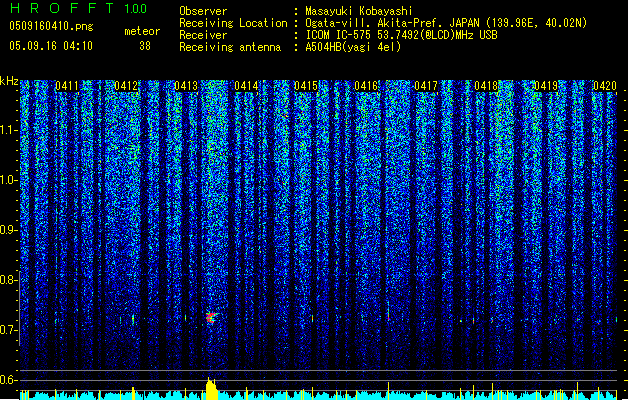Click the 0.7 kHz axis tick label

(x=9, y=330)
